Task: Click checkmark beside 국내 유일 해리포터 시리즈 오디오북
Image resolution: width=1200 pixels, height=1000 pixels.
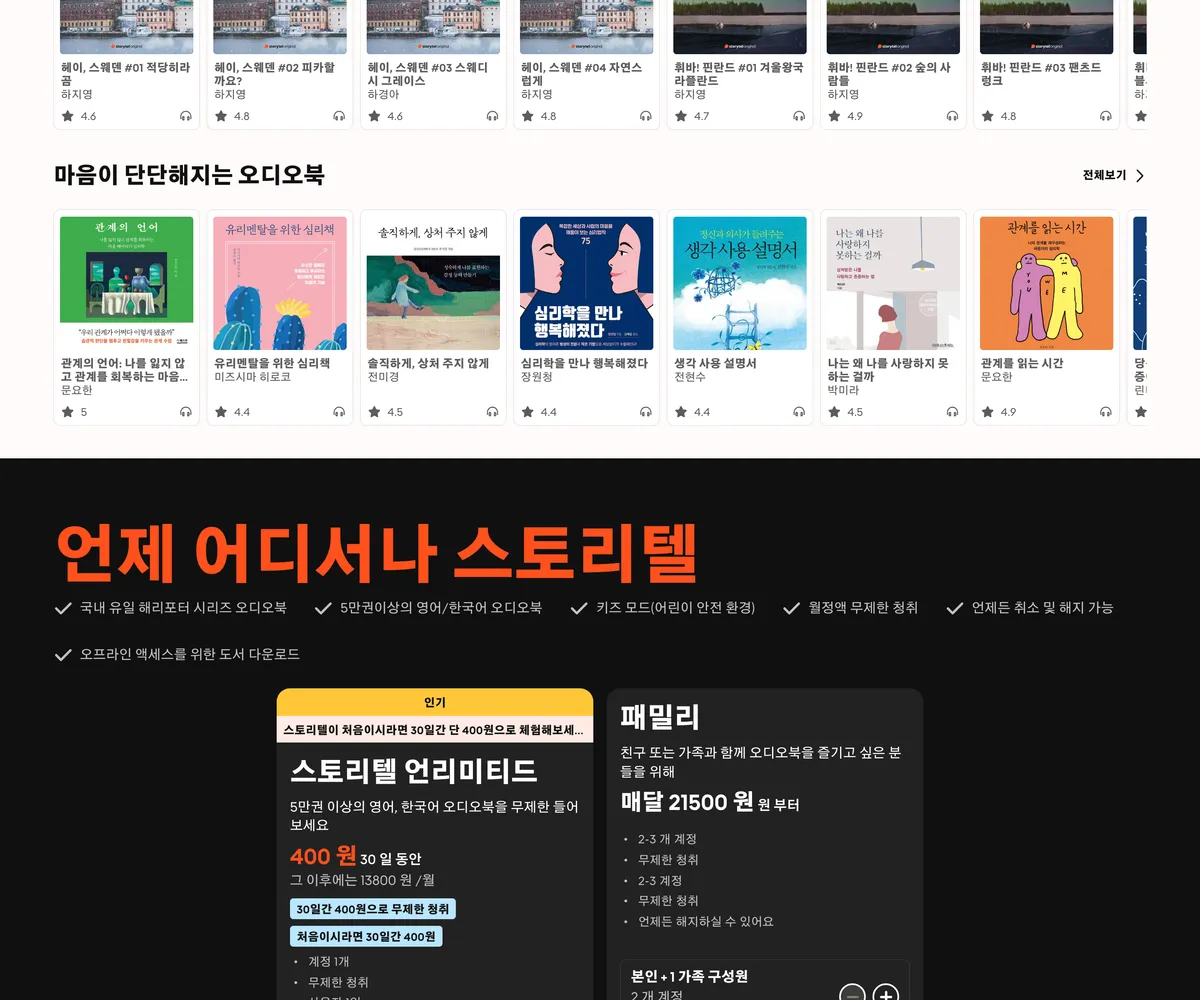Action: [x=63, y=608]
